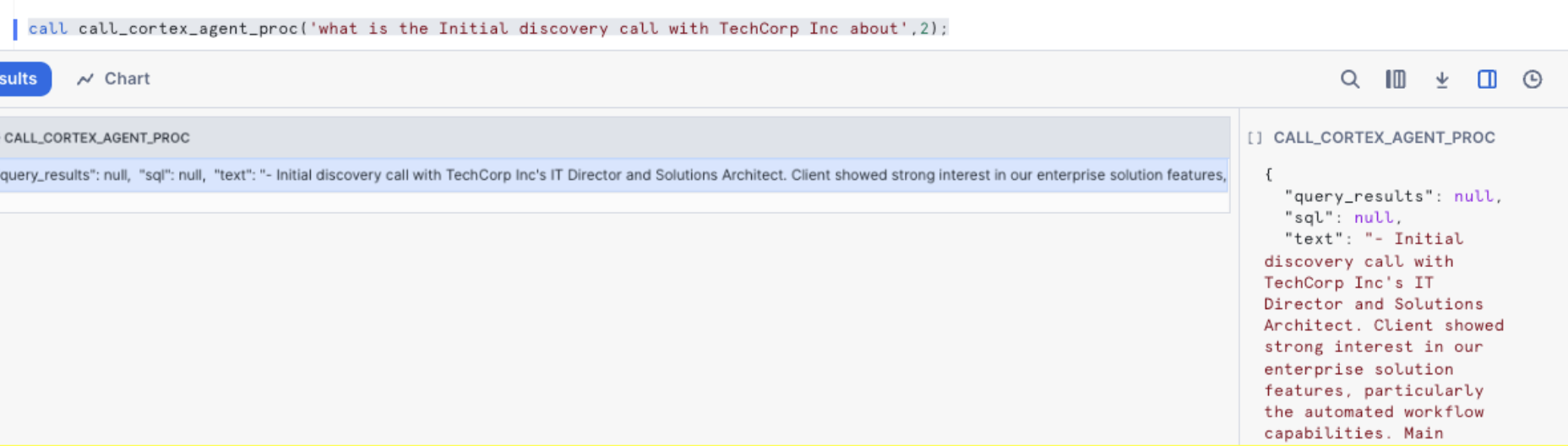Open the column selector icon
This screenshot has height=446, width=1568.
1395,79
